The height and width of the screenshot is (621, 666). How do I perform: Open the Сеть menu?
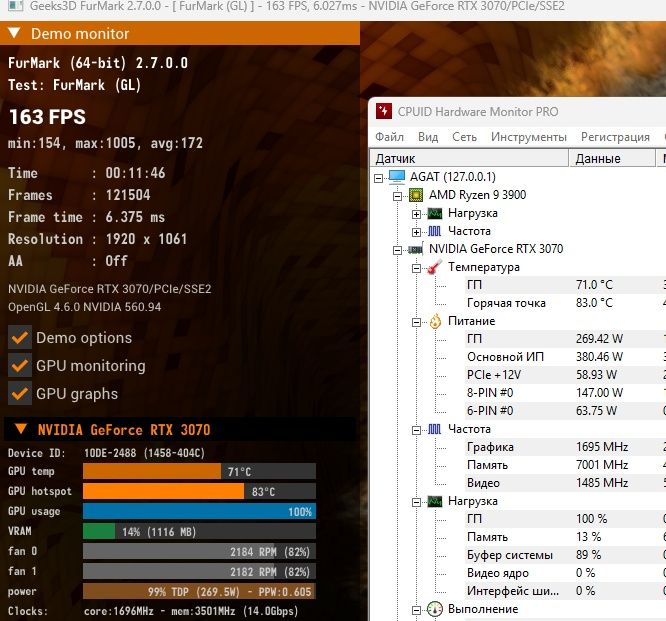(464, 137)
